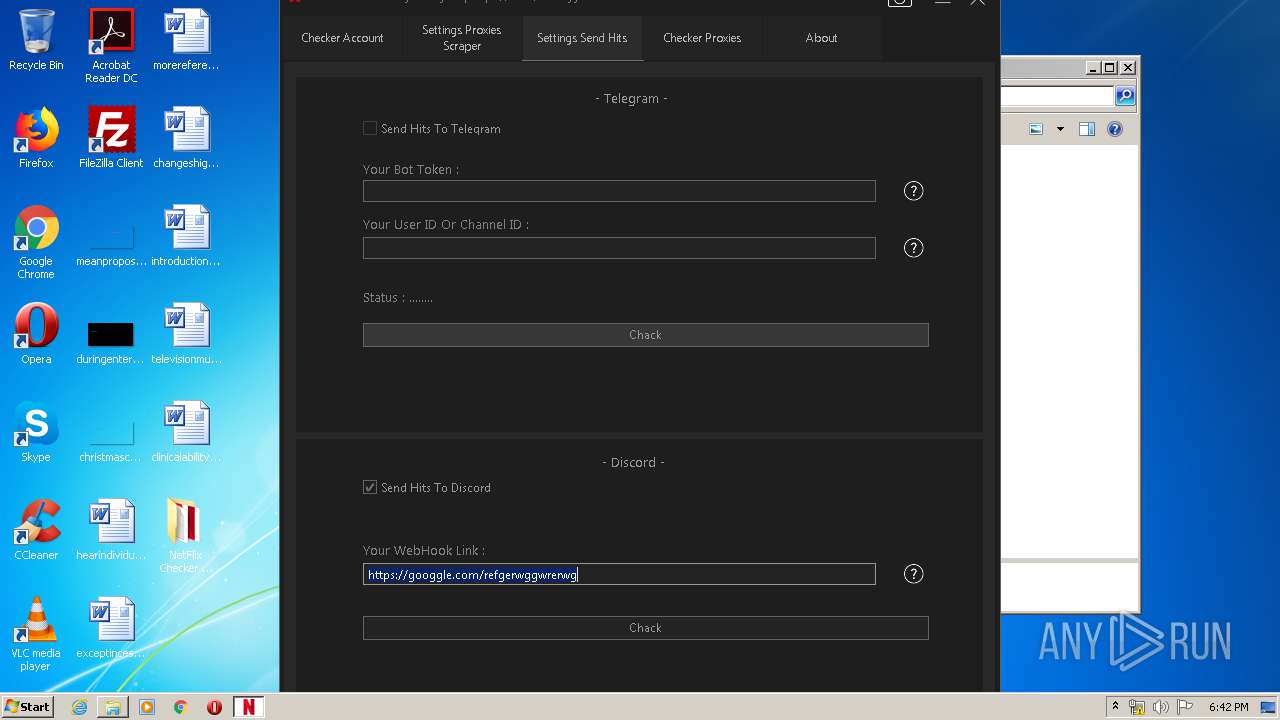This screenshot has height=720, width=1280.
Task: Click the taskbar clock
Action: 1228,707
